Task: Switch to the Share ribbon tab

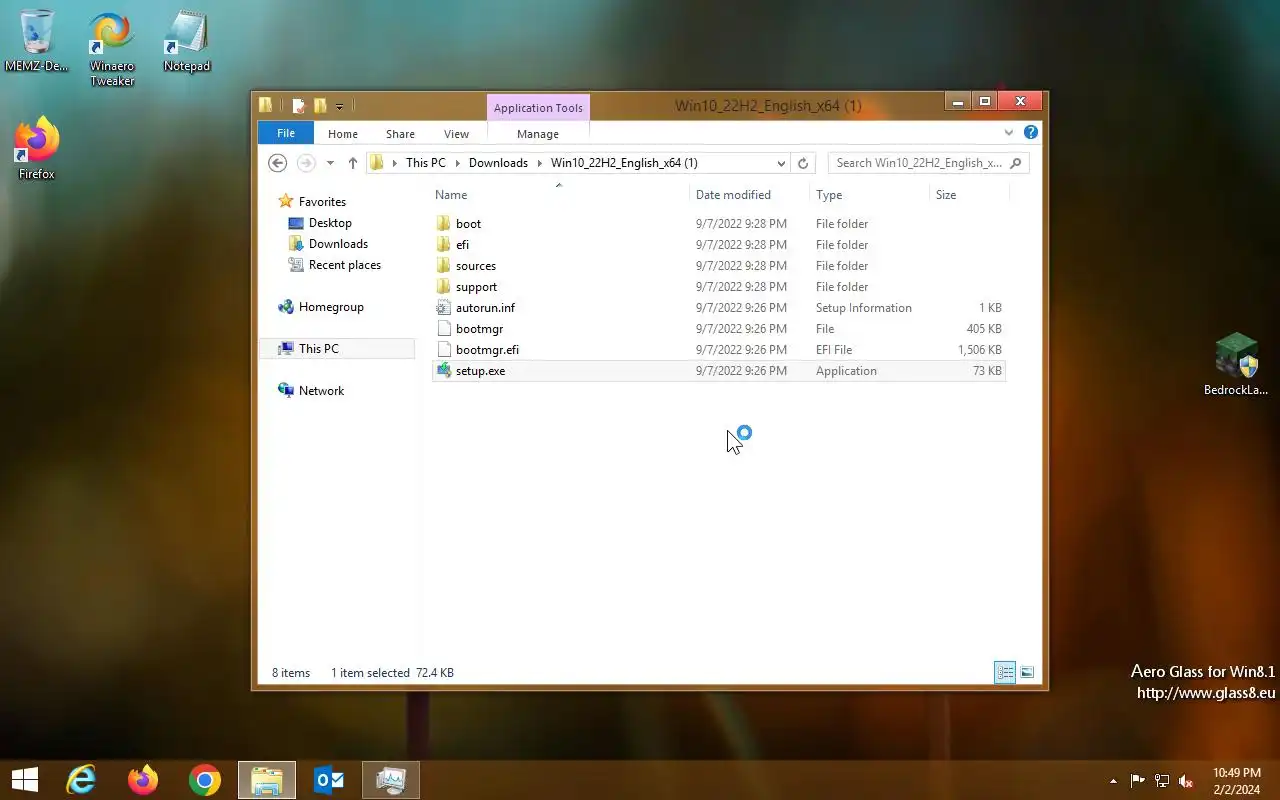Action: click(x=400, y=134)
